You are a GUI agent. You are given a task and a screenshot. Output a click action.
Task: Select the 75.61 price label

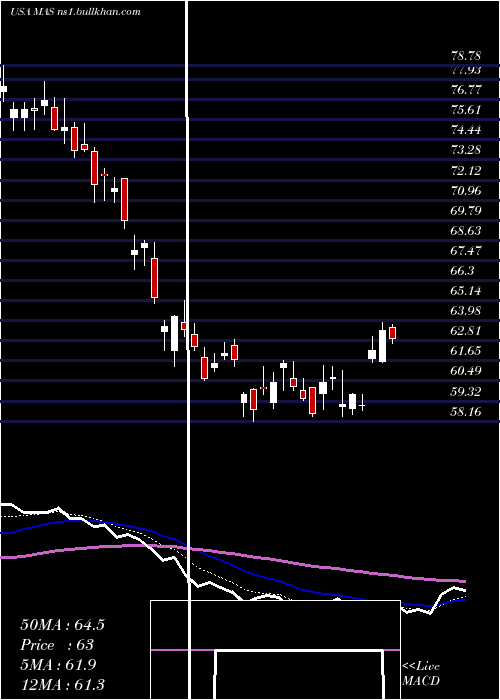point(466,110)
